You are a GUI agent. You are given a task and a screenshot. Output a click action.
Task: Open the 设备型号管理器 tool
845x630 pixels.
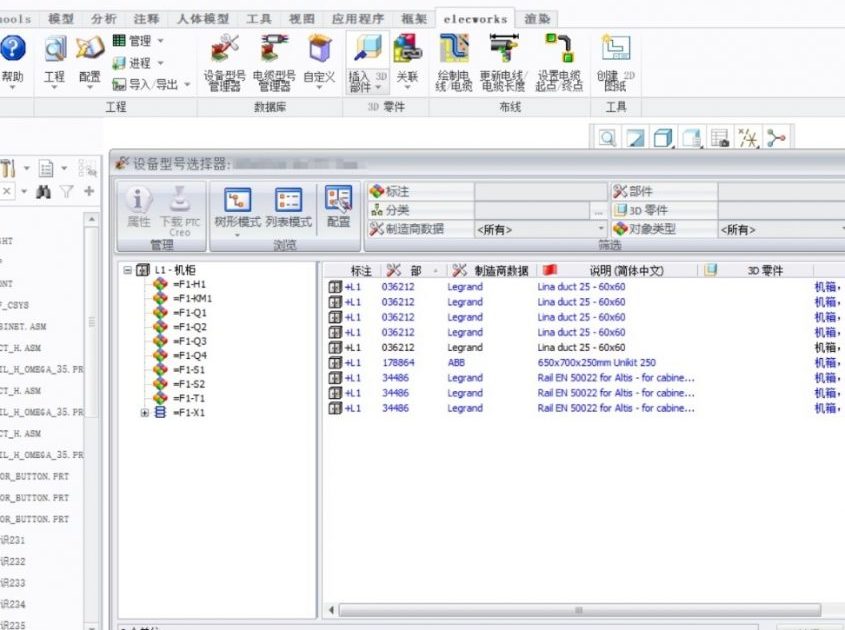225,62
